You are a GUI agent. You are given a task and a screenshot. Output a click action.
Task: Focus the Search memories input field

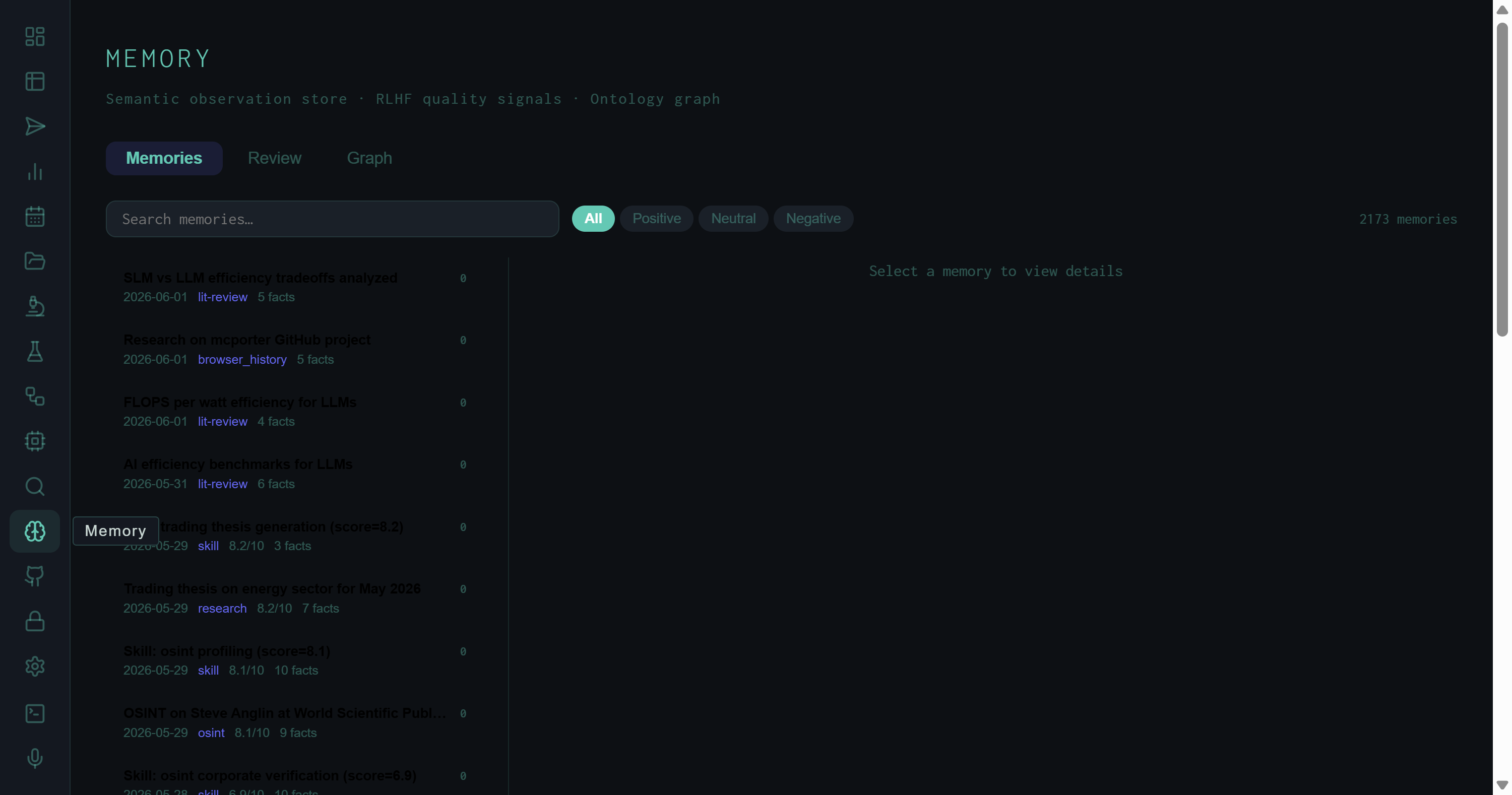(x=332, y=219)
